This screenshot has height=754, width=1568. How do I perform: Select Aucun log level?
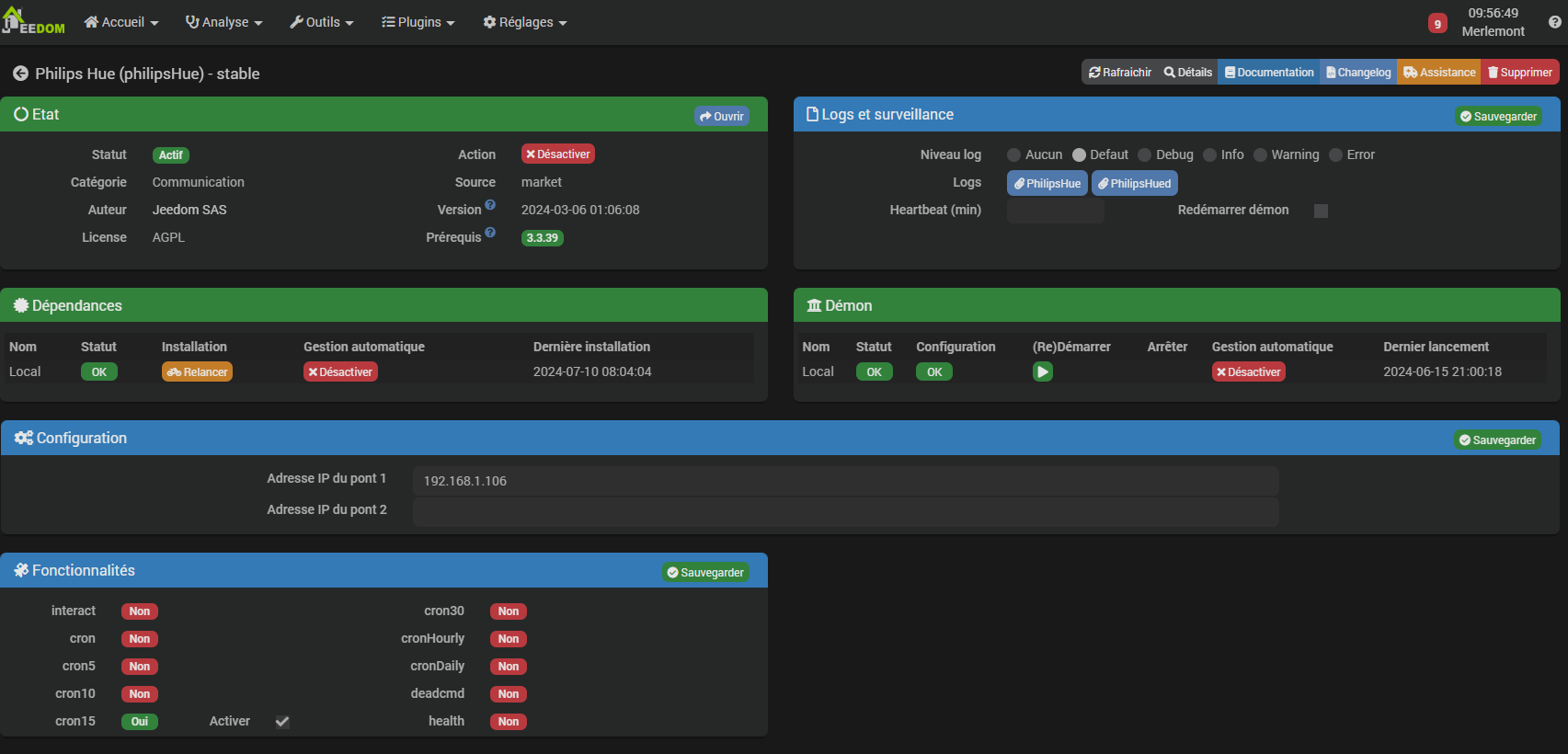(1013, 155)
